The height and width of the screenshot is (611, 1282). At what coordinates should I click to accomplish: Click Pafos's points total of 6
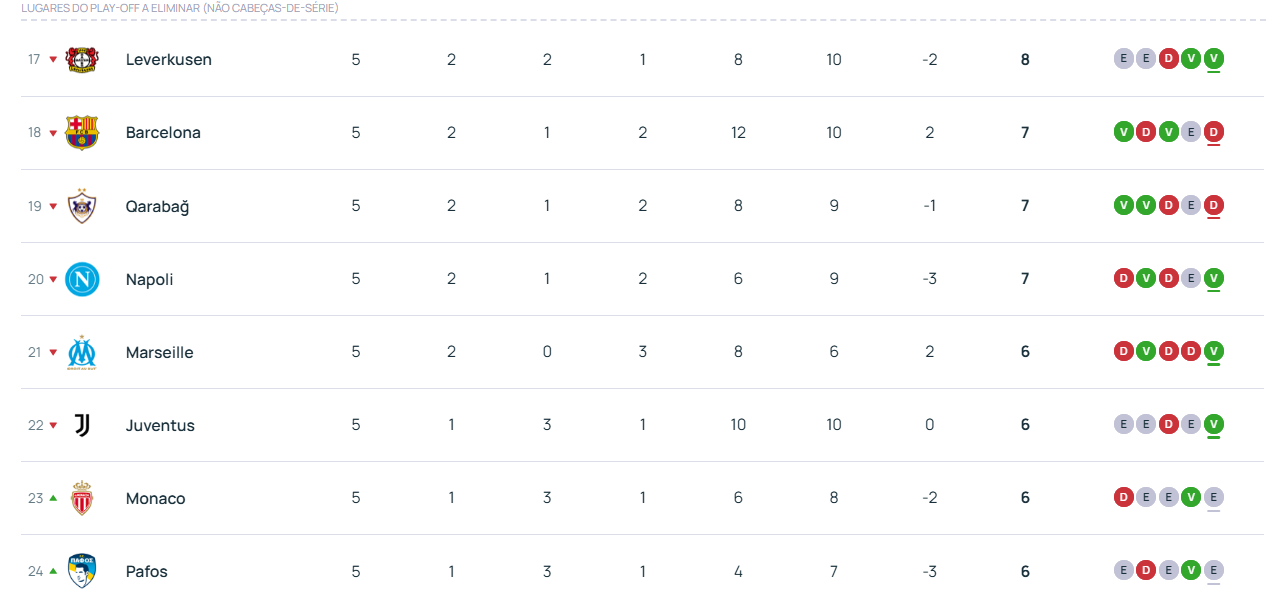[1025, 571]
